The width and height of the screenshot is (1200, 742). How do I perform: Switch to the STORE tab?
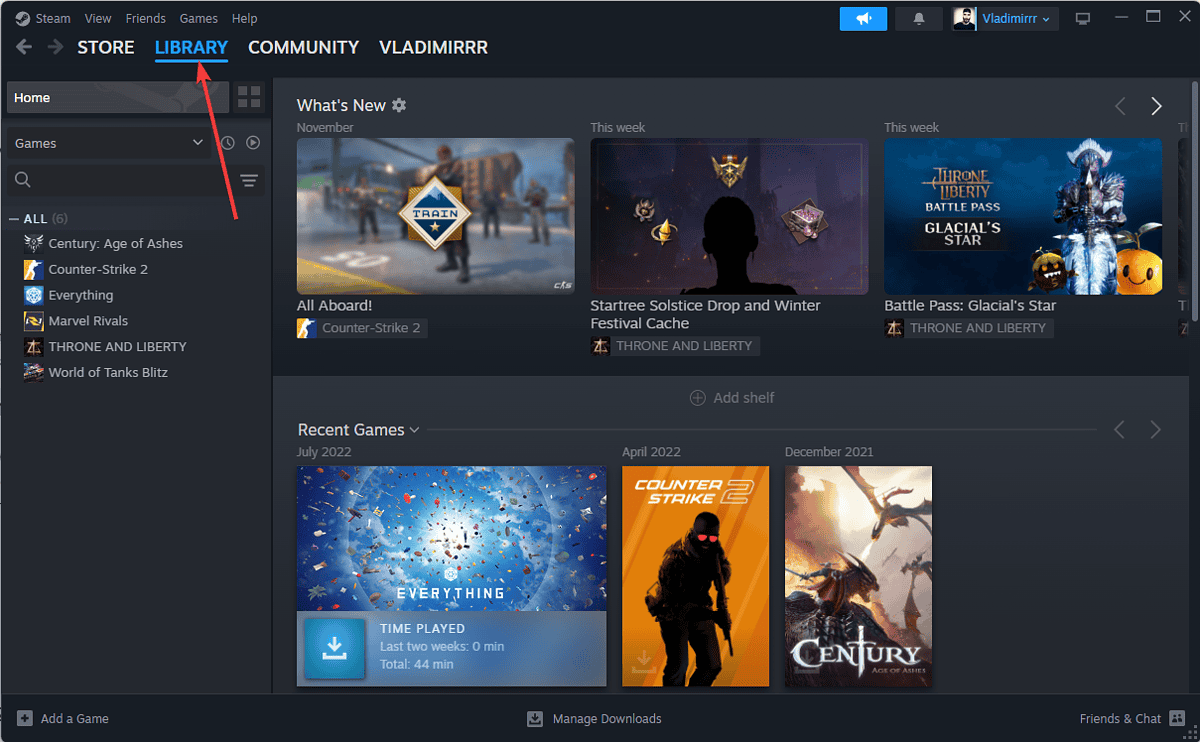click(x=106, y=47)
